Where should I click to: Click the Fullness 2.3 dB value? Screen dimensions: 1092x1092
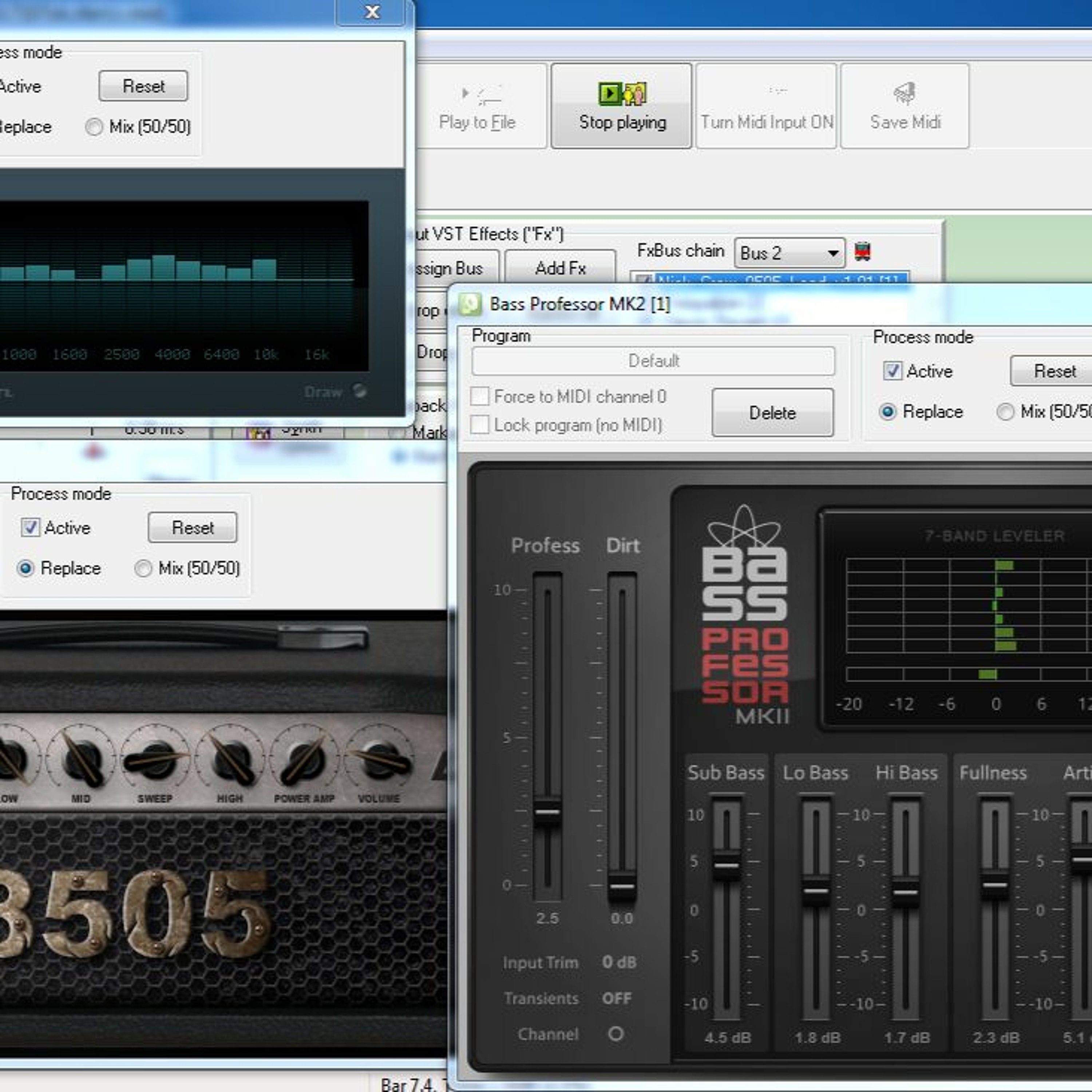[x=996, y=1038]
